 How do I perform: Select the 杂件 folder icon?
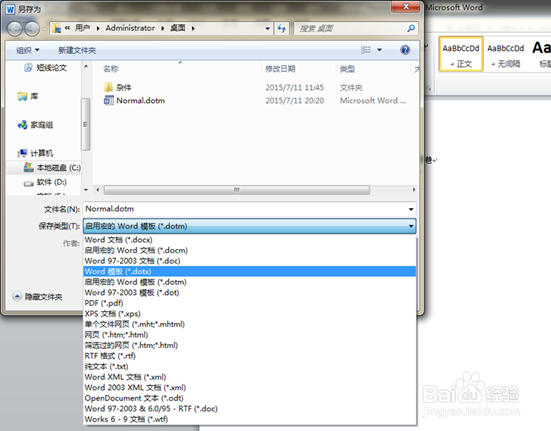108,87
